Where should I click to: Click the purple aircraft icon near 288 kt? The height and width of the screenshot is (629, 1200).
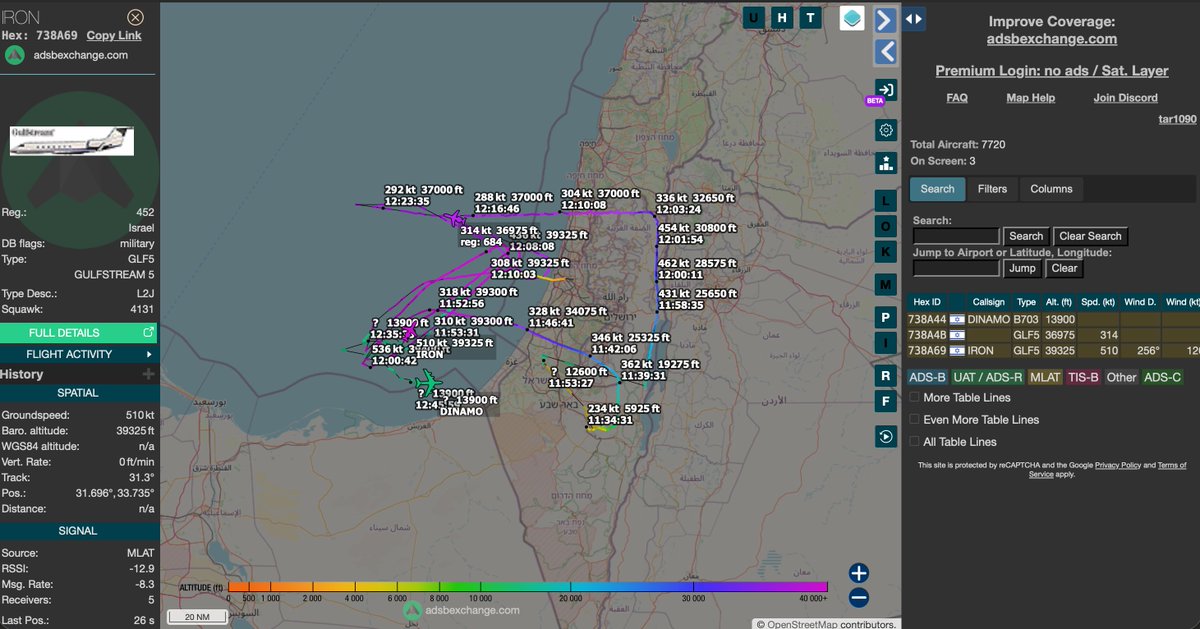[x=453, y=218]
